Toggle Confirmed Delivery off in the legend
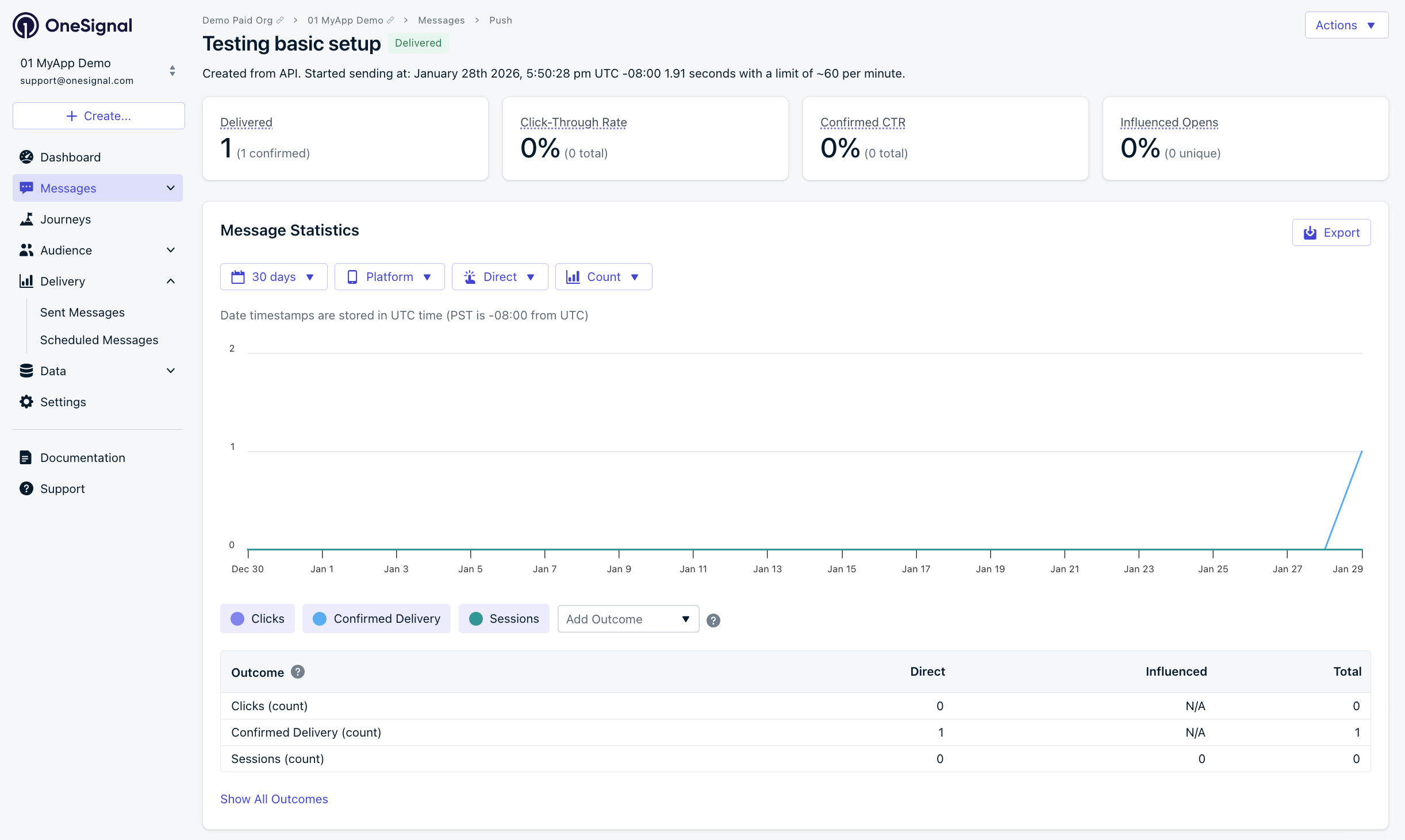This screenshot has height=840, width=1405. click(x=376, y=619)
